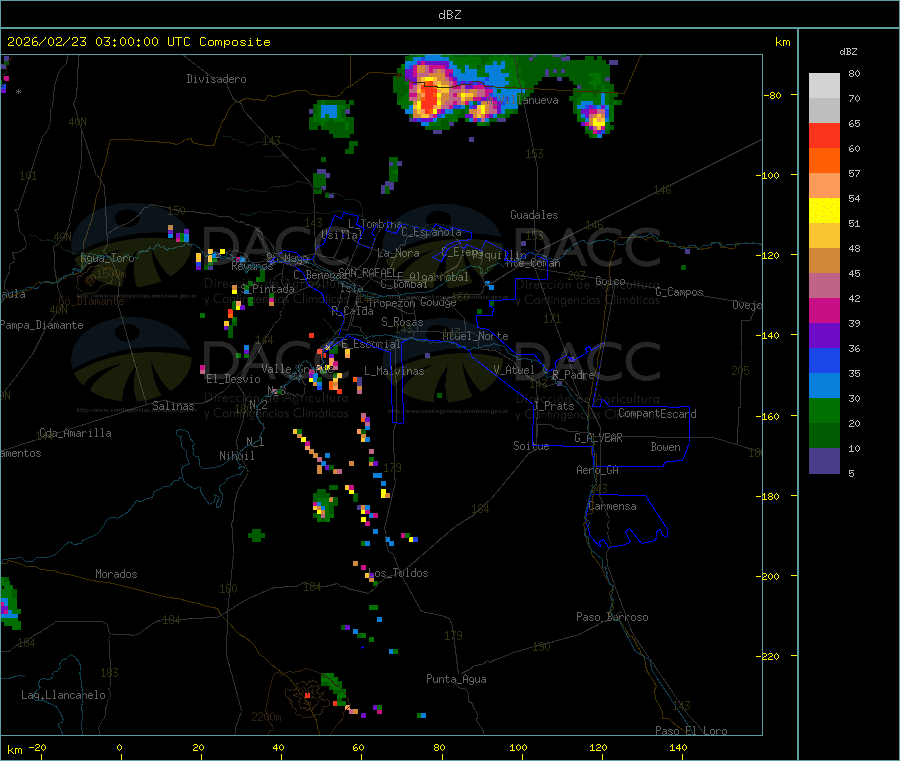
Task: Click the CompantEscard map label
Action: pos(657,413)
